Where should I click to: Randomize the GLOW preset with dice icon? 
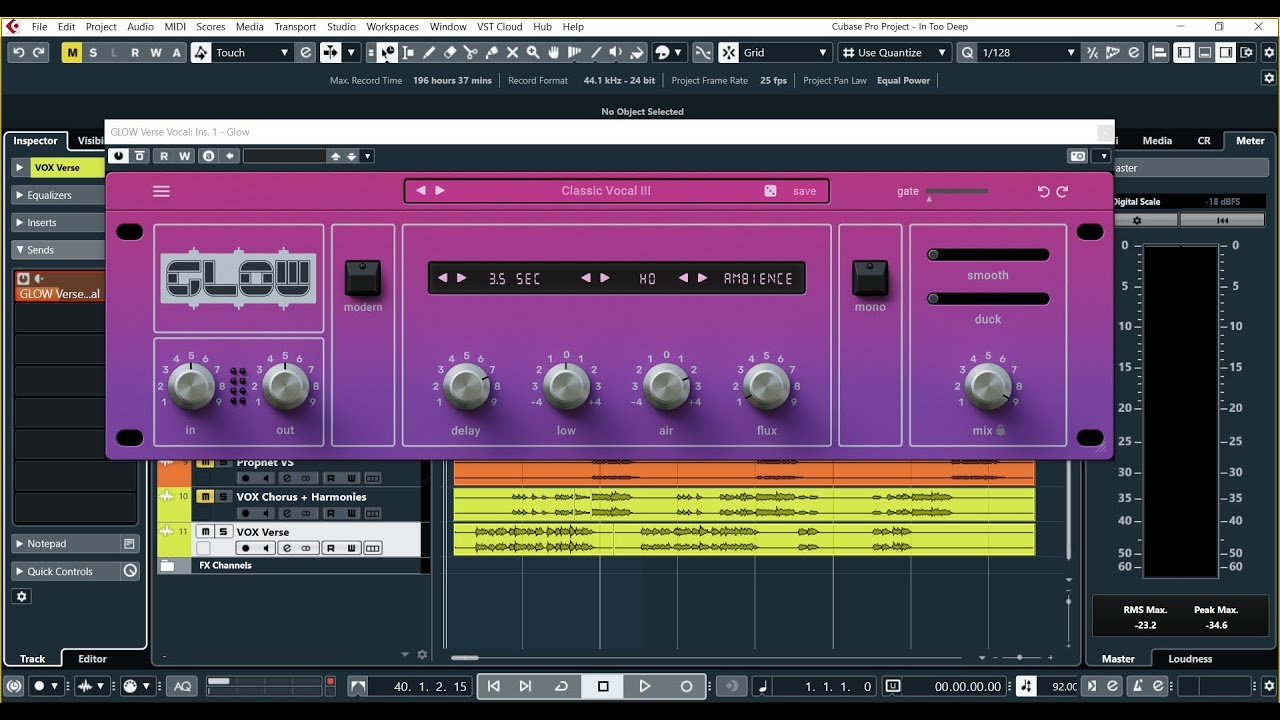click(x=770, y=191)
